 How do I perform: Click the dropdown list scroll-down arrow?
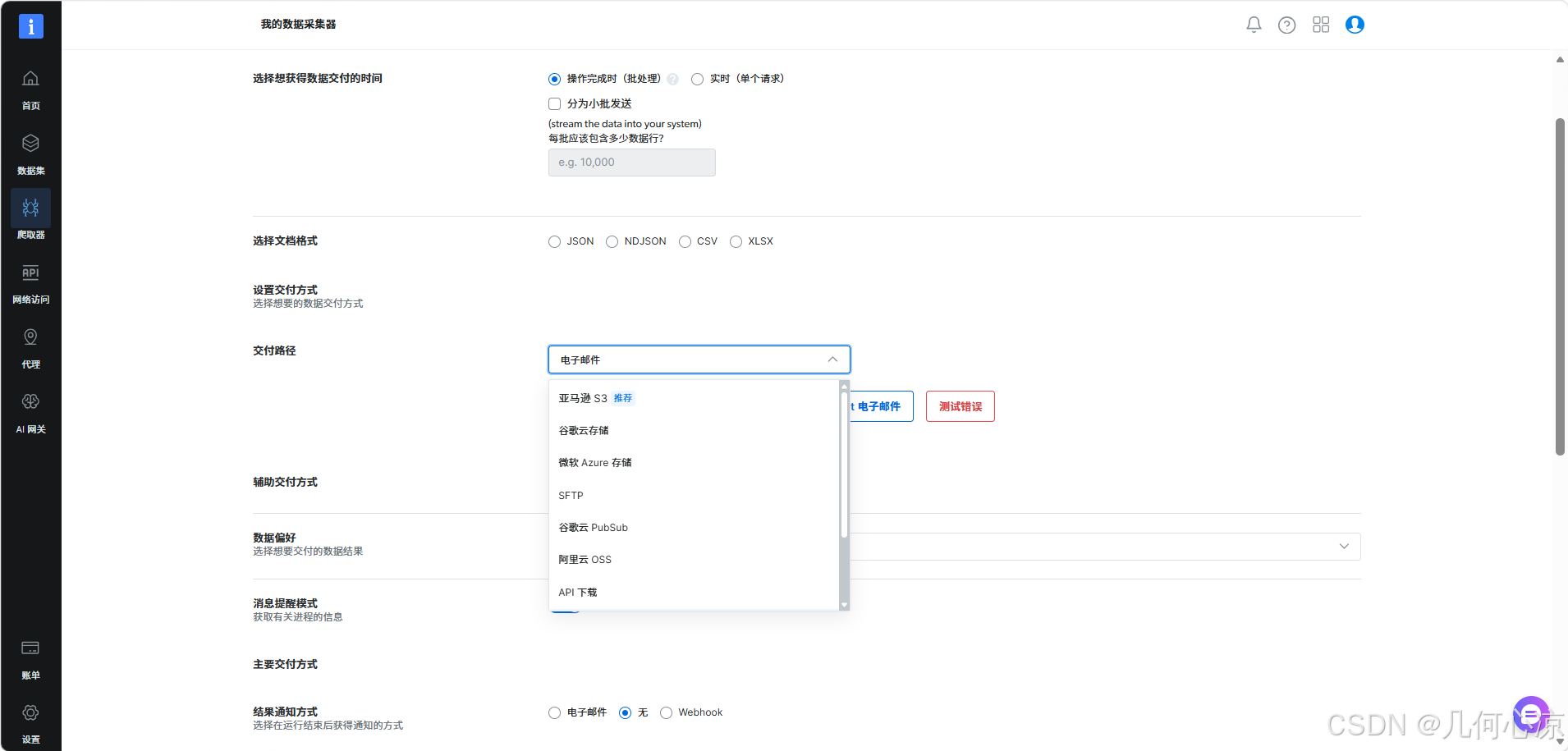coord(844,605)
